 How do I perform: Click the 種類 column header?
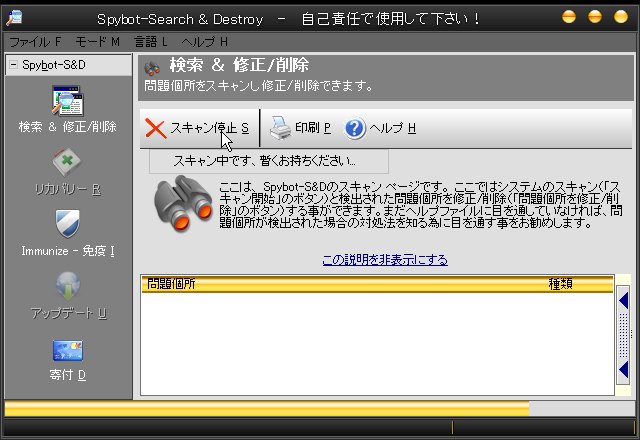pos(560,284)
